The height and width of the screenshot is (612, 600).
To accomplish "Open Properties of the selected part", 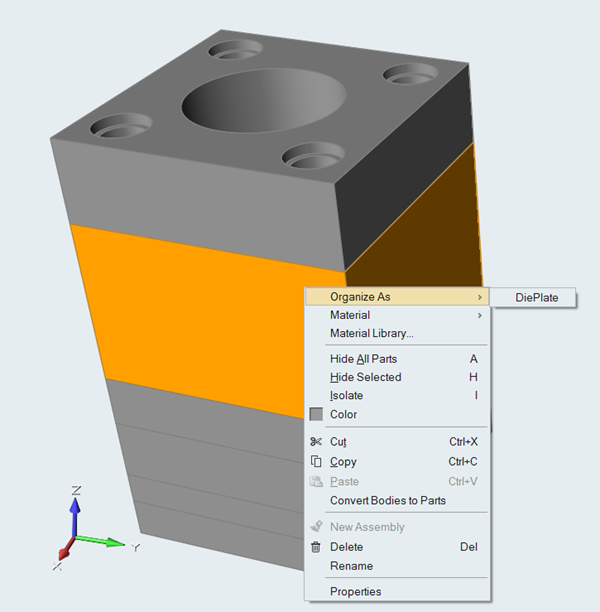I will pyautogui.click(x=355, y=591).
